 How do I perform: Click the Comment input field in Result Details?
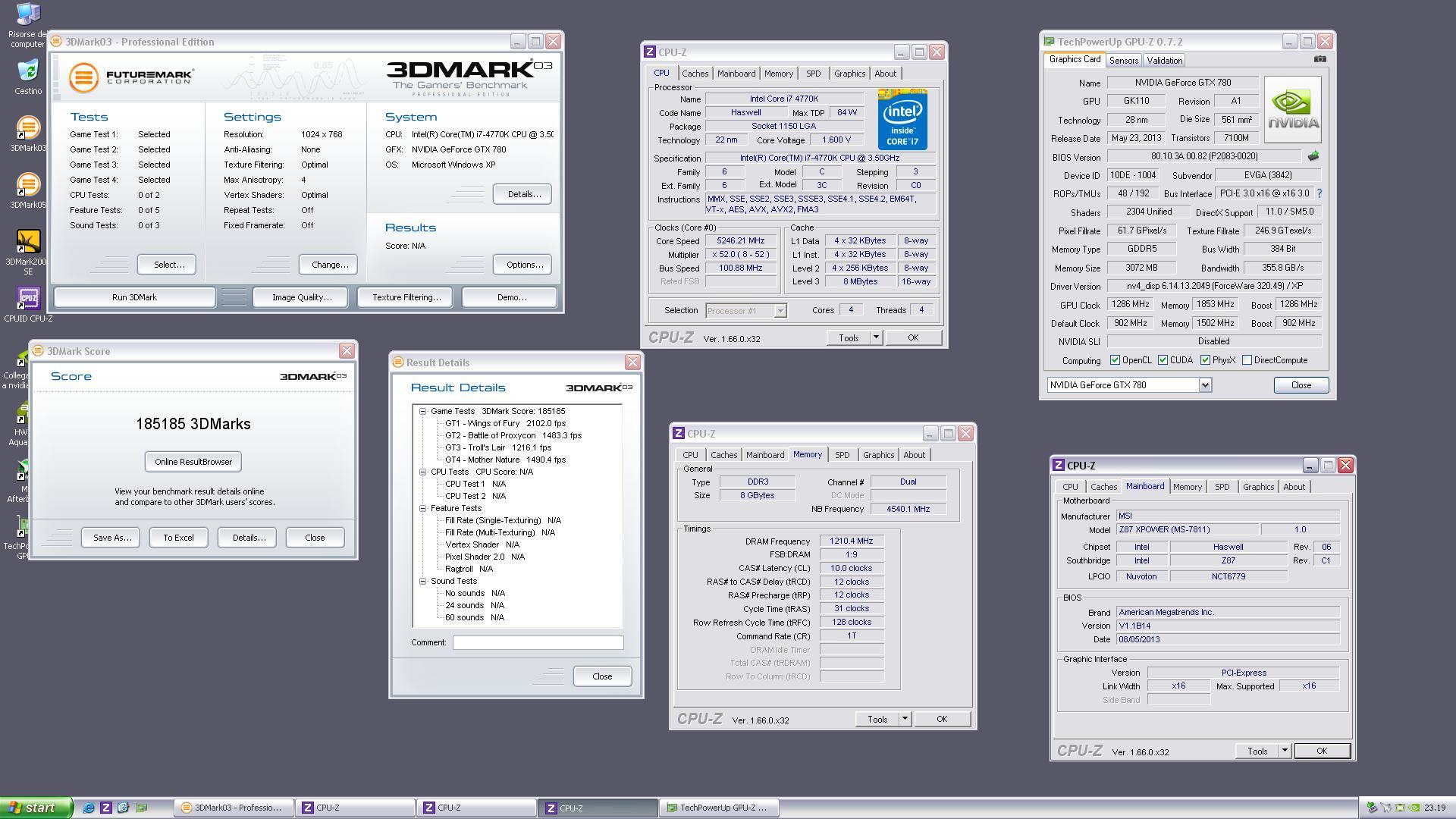pyautogui.click(x=538, y=642)
